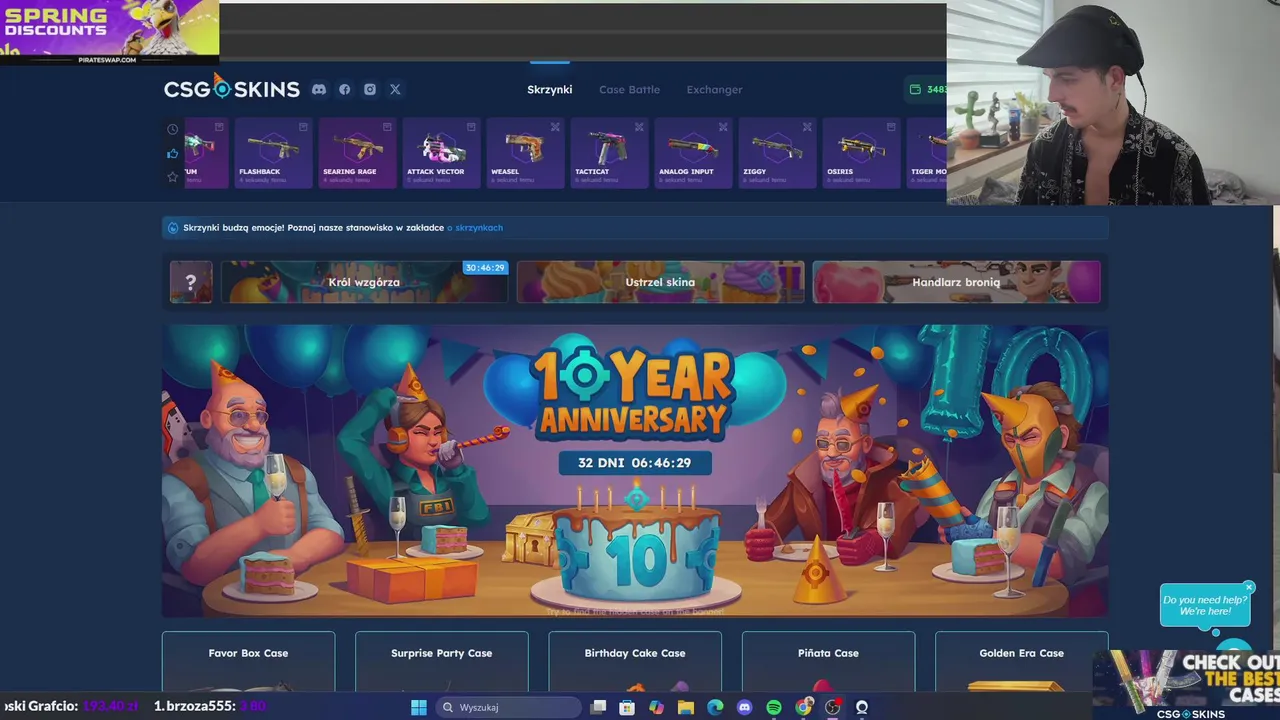
Task: Click the Król wzgórza 30:46:29 timer badge
Action: [485, 268]
